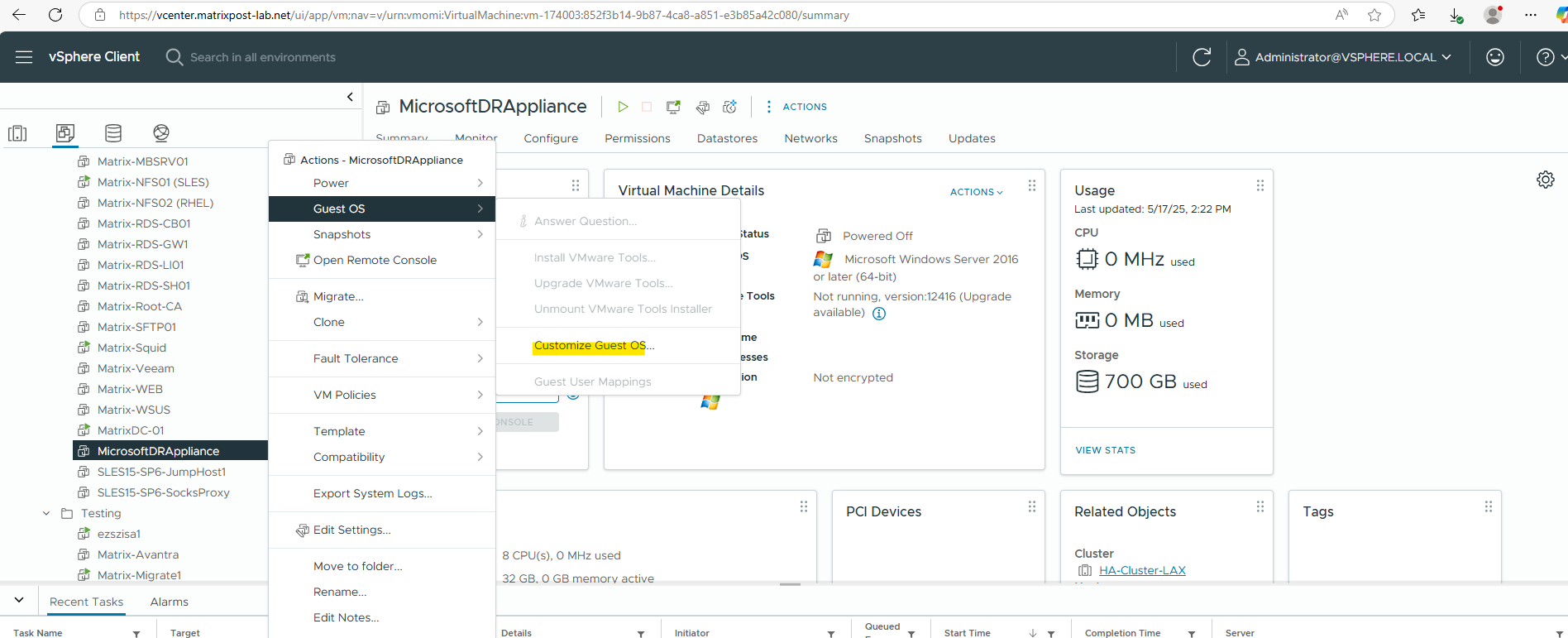Click the edit settings toolbar icon

[703, 107]
